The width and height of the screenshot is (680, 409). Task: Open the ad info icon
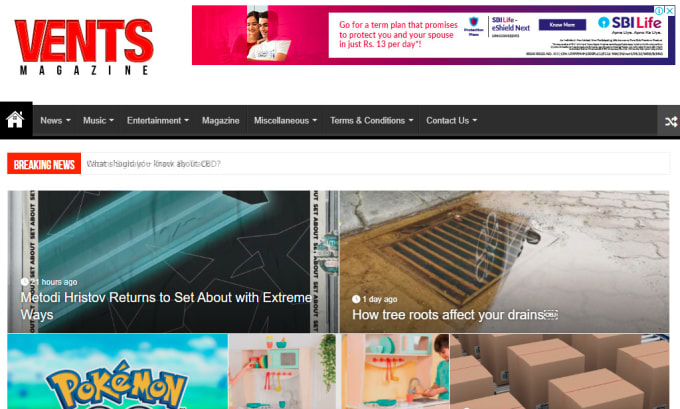coord(659,11)
